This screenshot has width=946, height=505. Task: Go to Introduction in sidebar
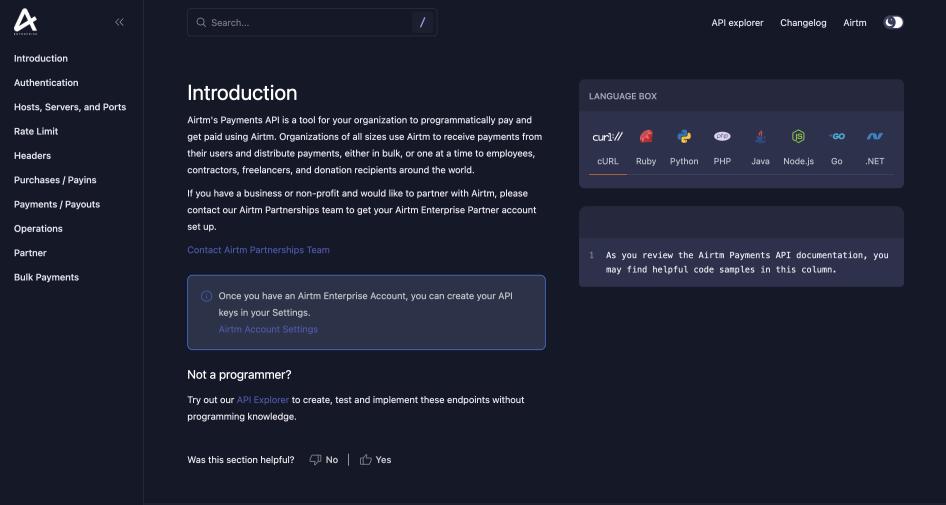click(x=41, y=59)
